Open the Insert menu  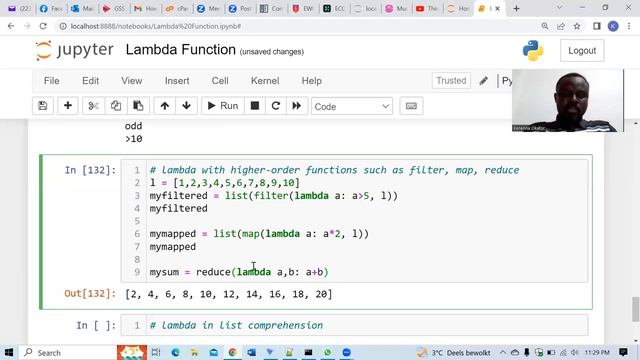(x=177, y=81)
